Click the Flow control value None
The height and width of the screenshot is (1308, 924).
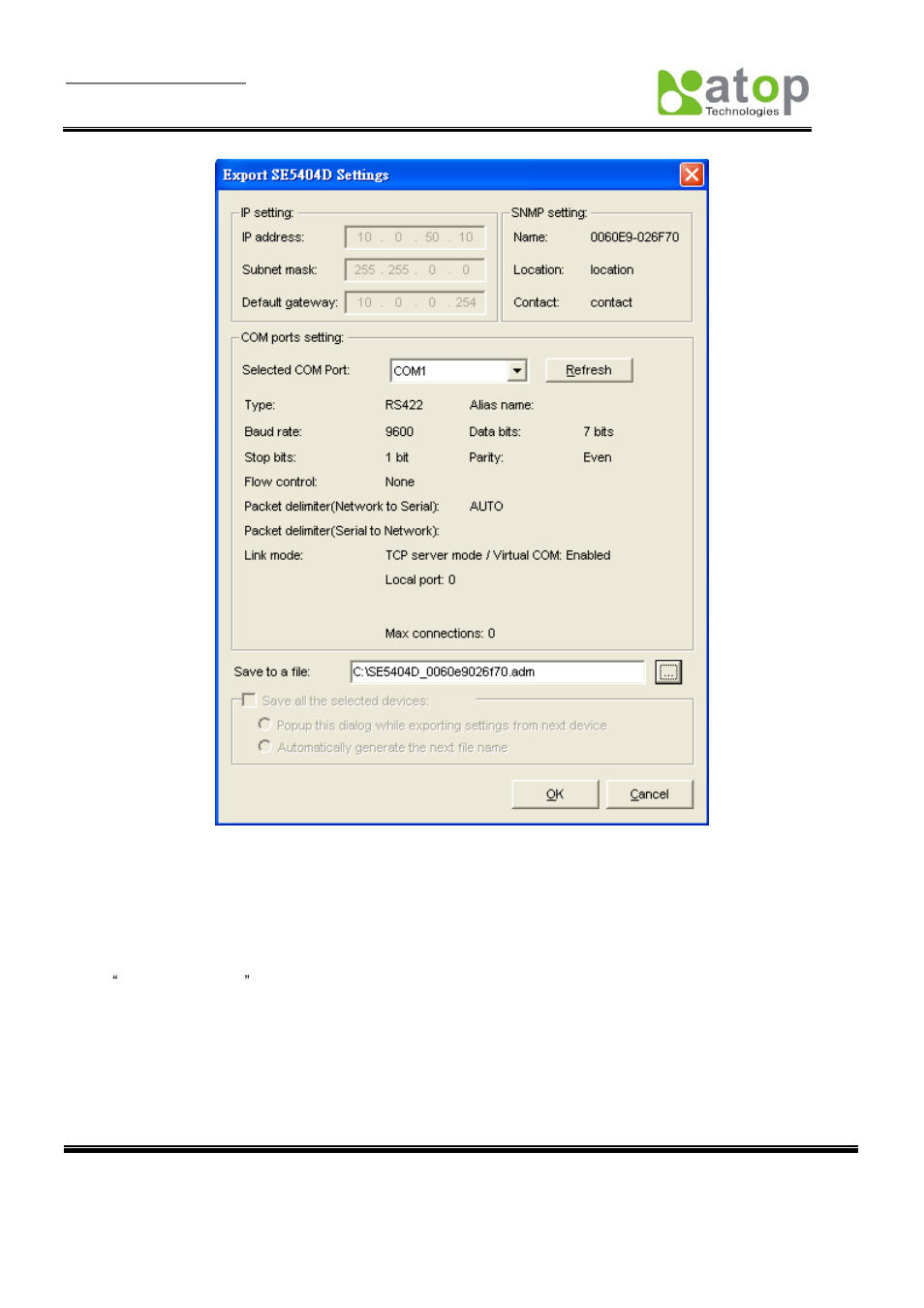click(x=400, y=482)
